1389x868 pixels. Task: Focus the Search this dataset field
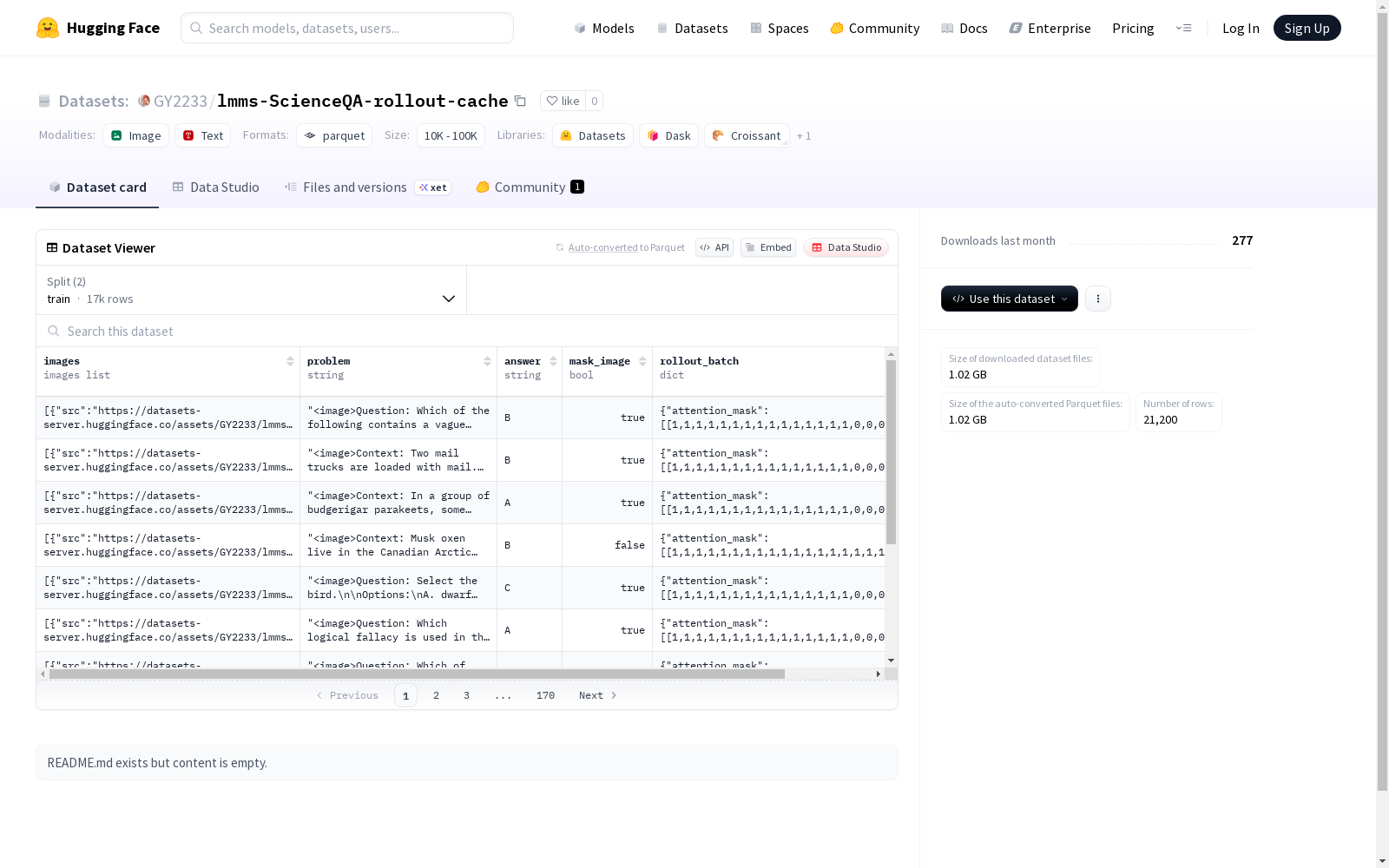[467, 331]
